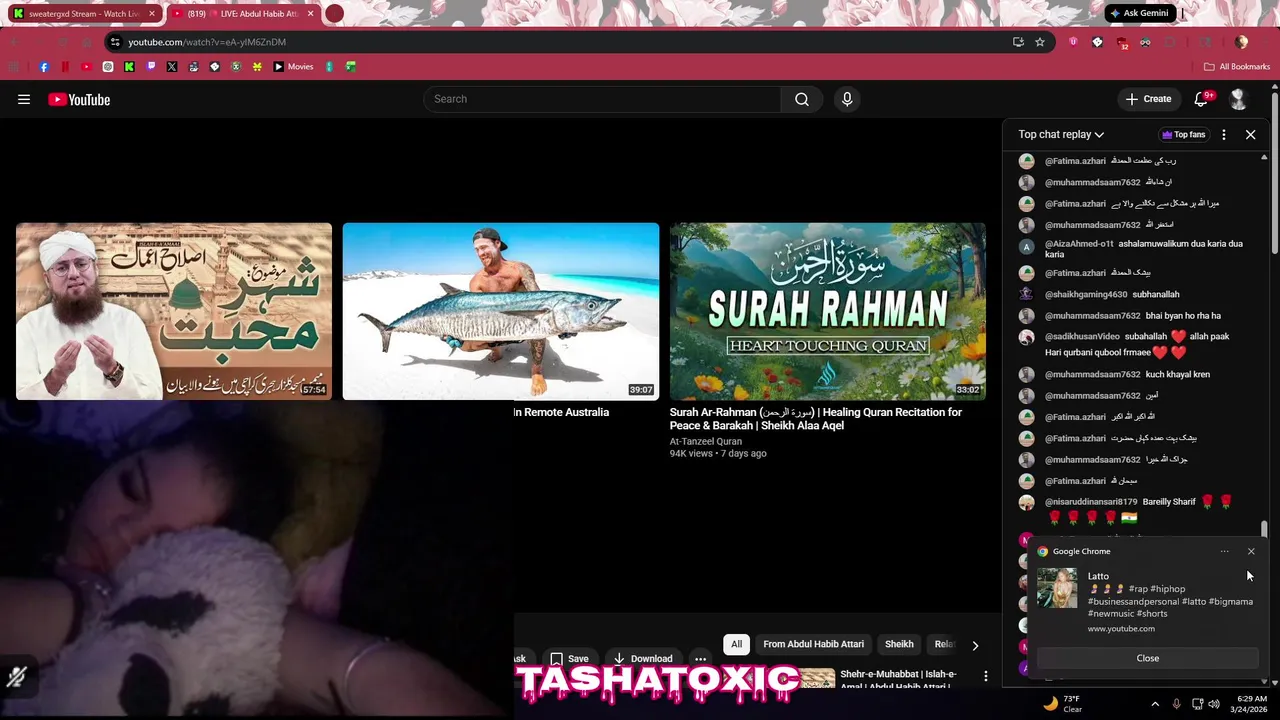Viewport: 1280px width, 720px height.
Task: Open options for the Shehr-e-Muhabbat video
Action: tap(985, 677)
